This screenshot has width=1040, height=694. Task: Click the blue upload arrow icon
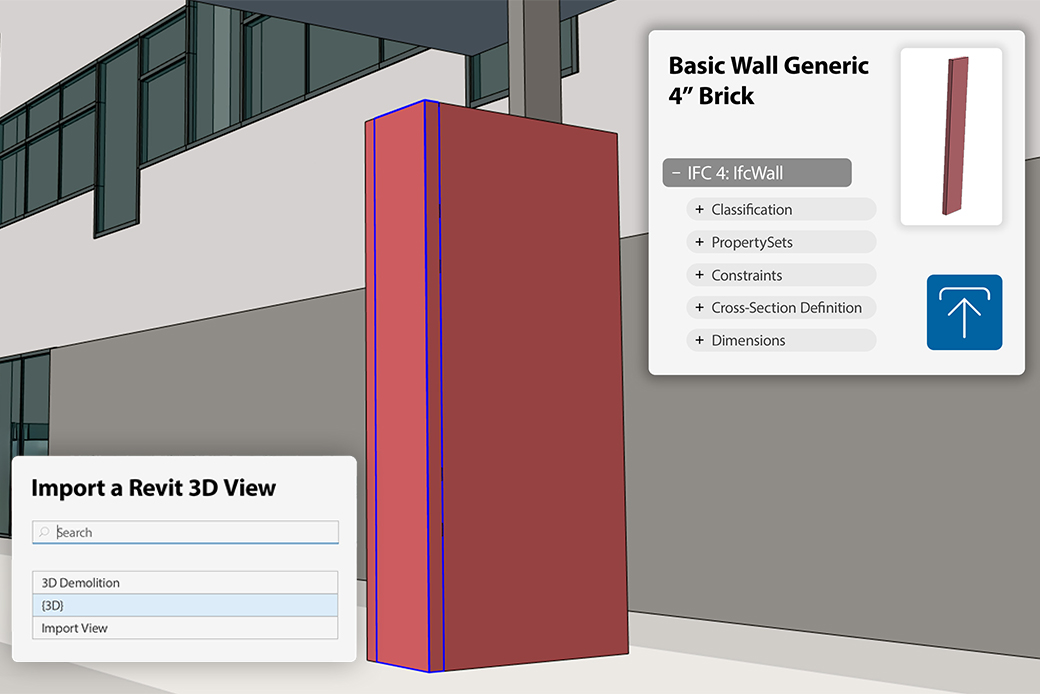tap(964, 312)
